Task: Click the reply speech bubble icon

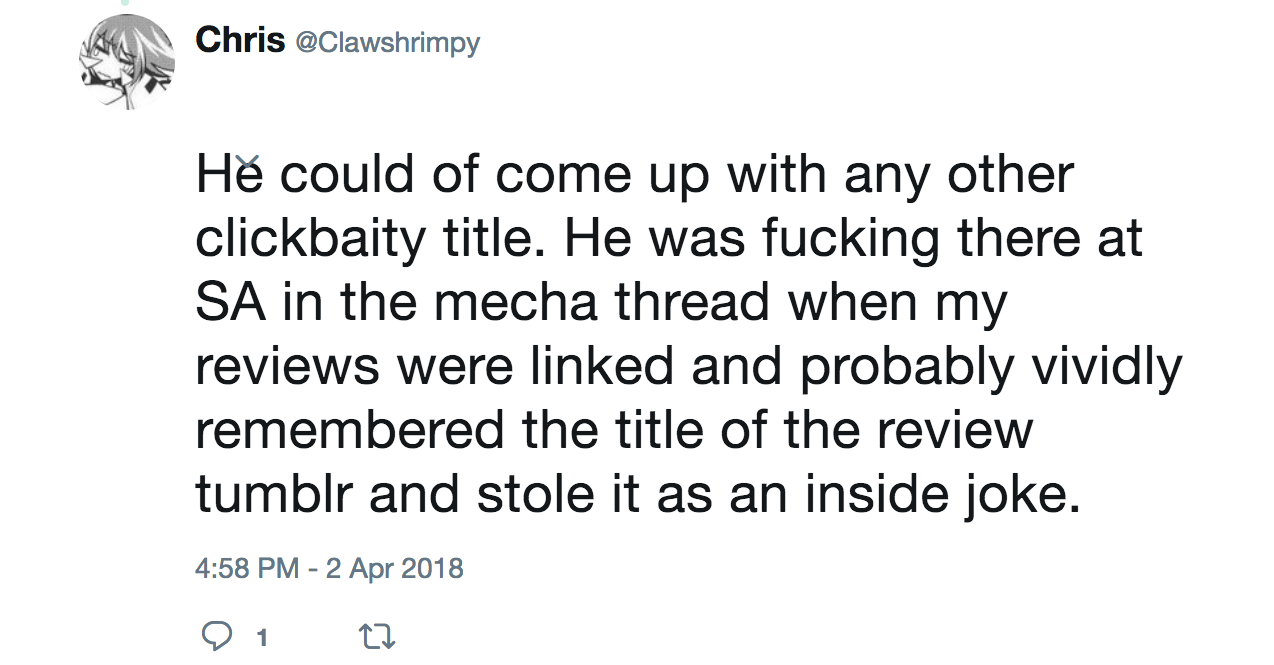Action: click(218, 636)
